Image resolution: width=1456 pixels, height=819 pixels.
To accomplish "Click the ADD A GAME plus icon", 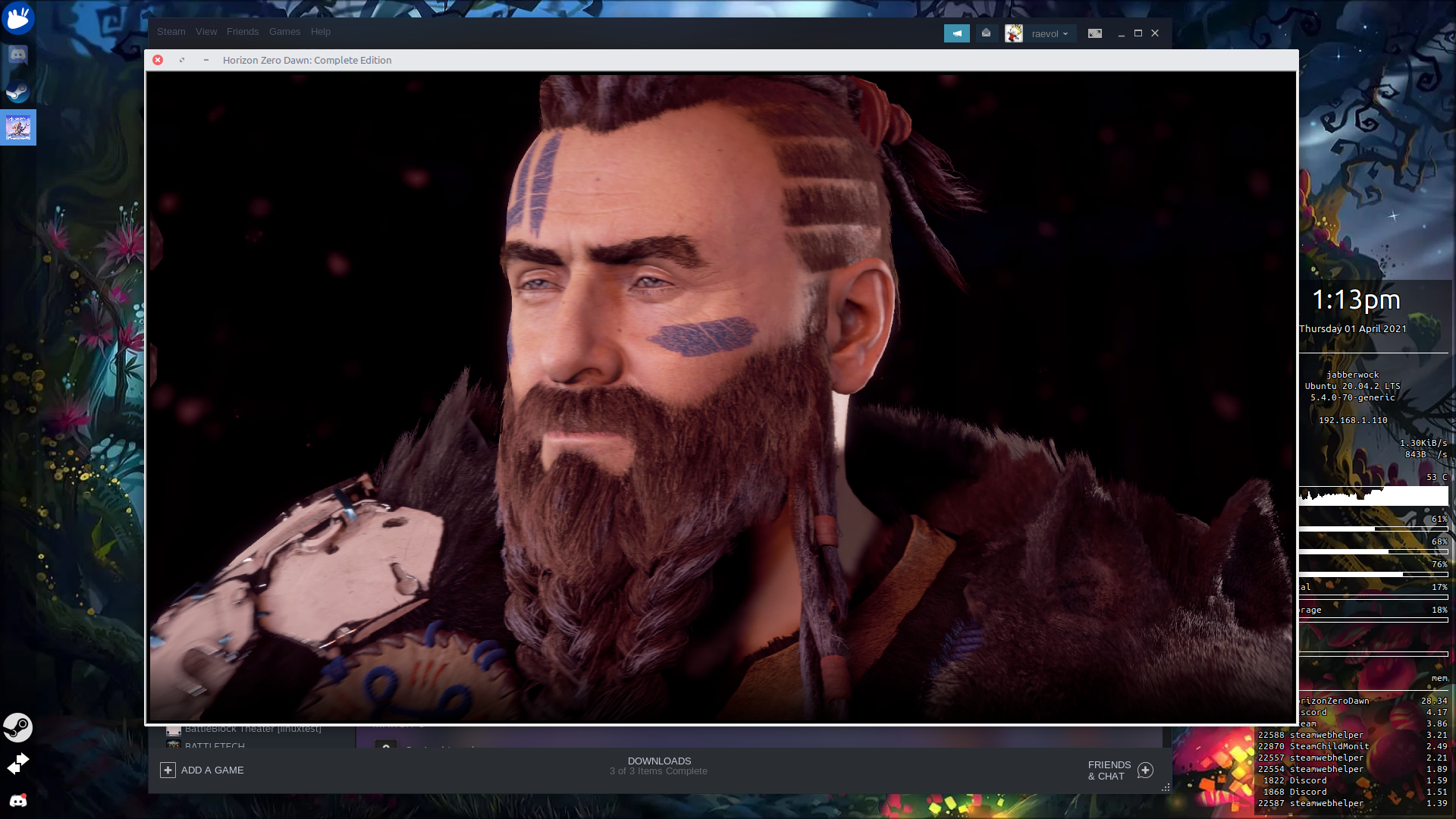I will 168,770.
